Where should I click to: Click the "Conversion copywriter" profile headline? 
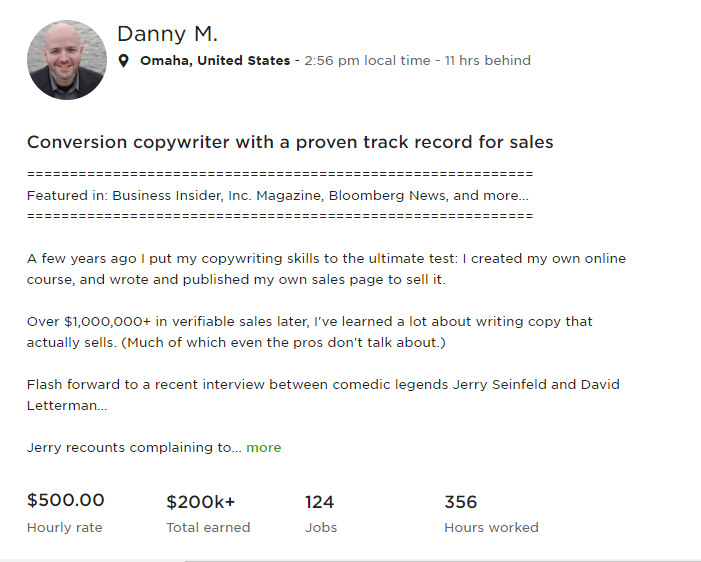pos(290,142)
